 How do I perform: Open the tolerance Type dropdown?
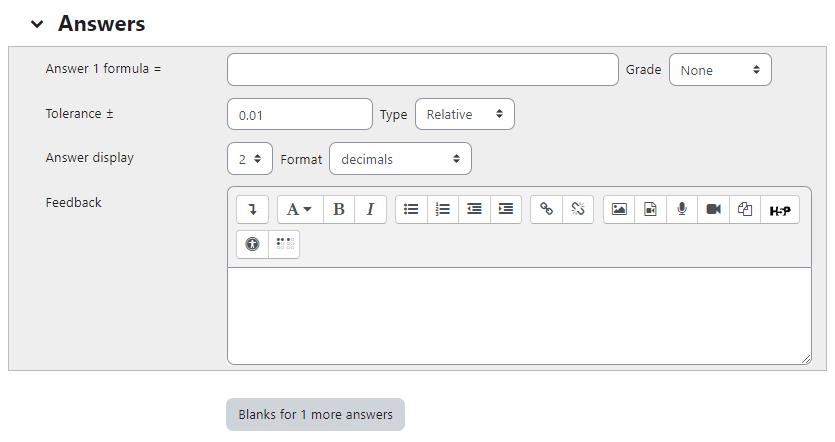click(x=464, y=114)
